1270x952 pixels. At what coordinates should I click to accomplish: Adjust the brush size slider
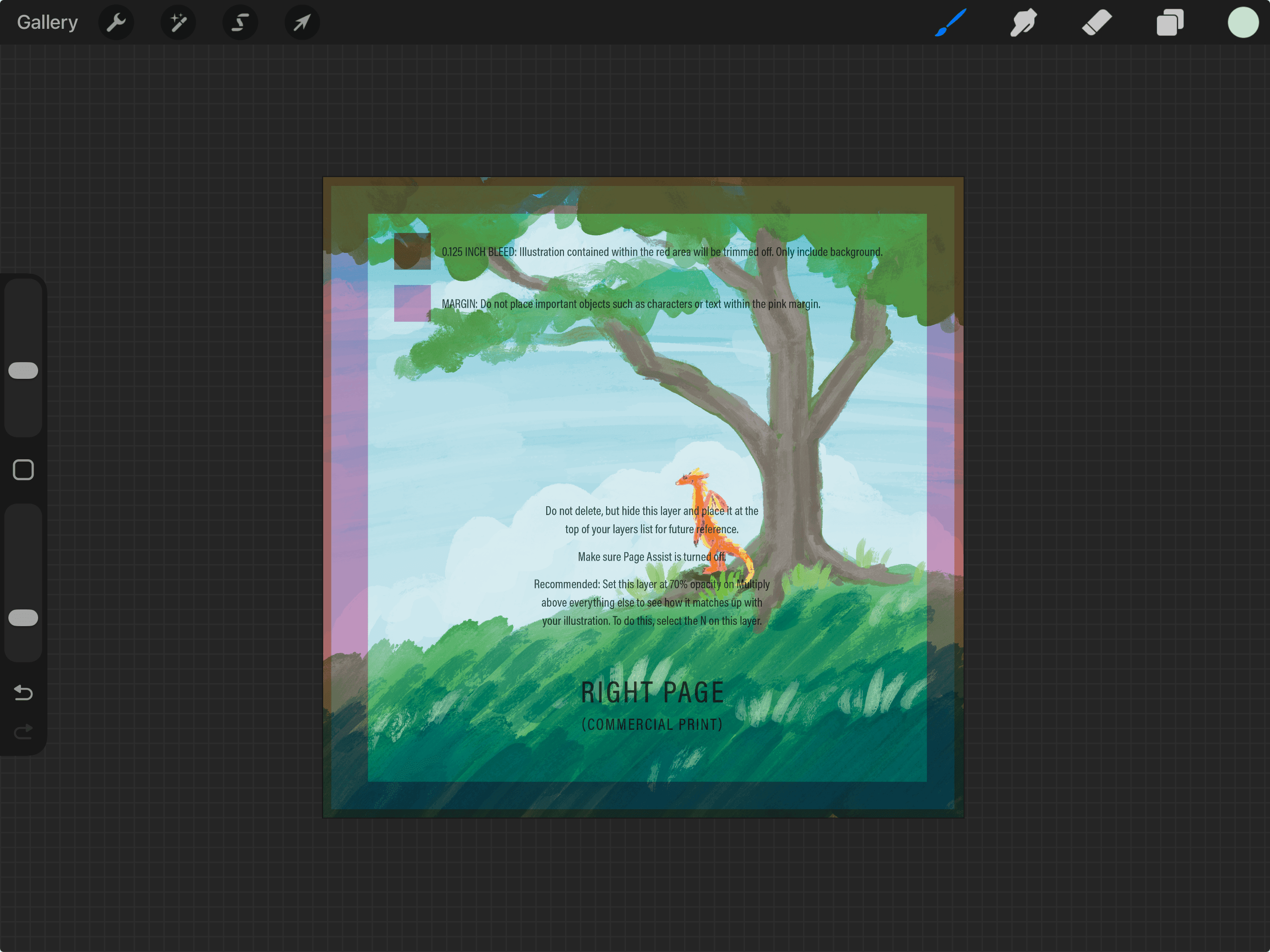coord(23,370)
